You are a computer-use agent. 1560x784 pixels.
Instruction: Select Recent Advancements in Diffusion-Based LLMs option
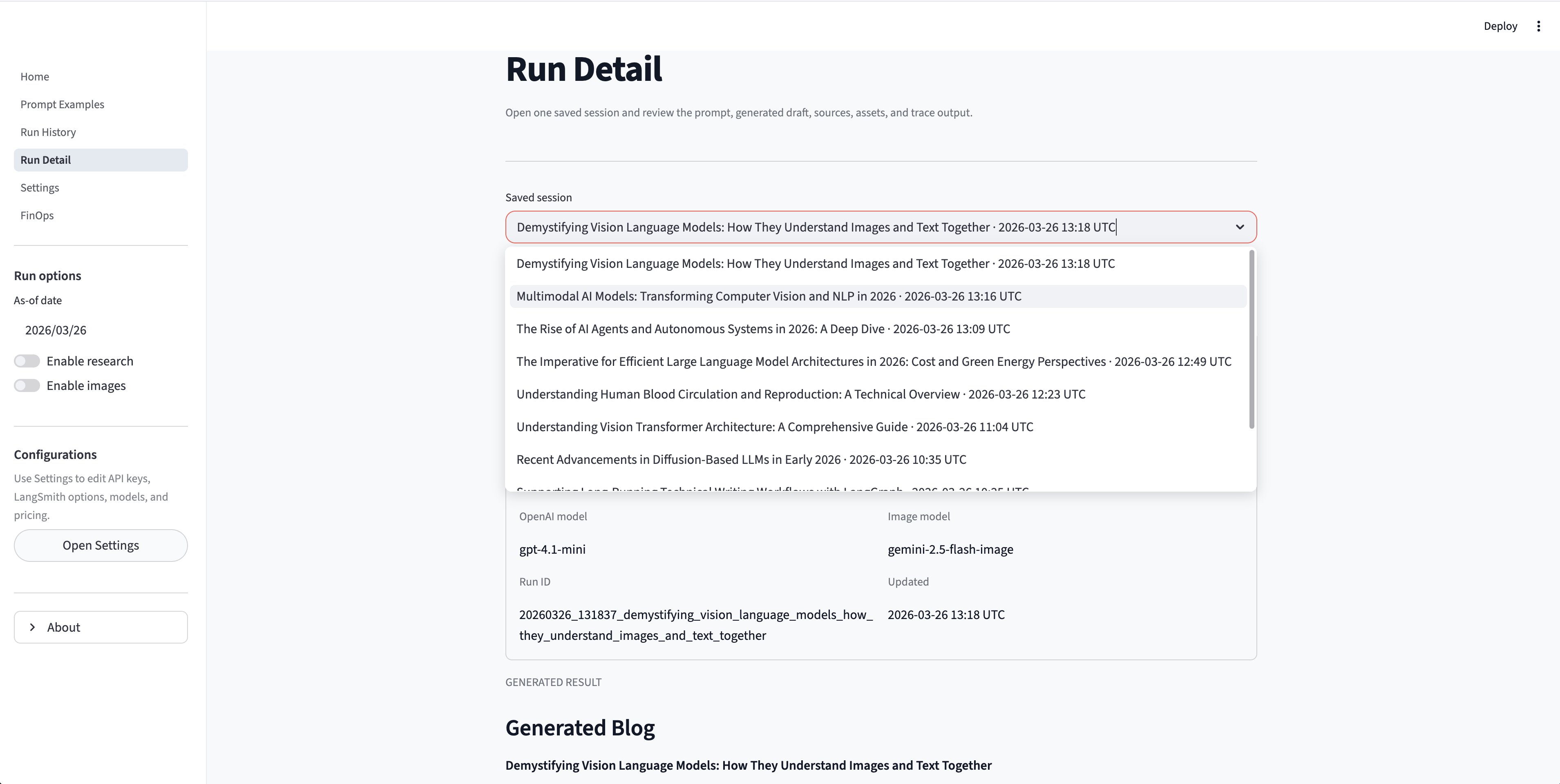tap(741, 459)
